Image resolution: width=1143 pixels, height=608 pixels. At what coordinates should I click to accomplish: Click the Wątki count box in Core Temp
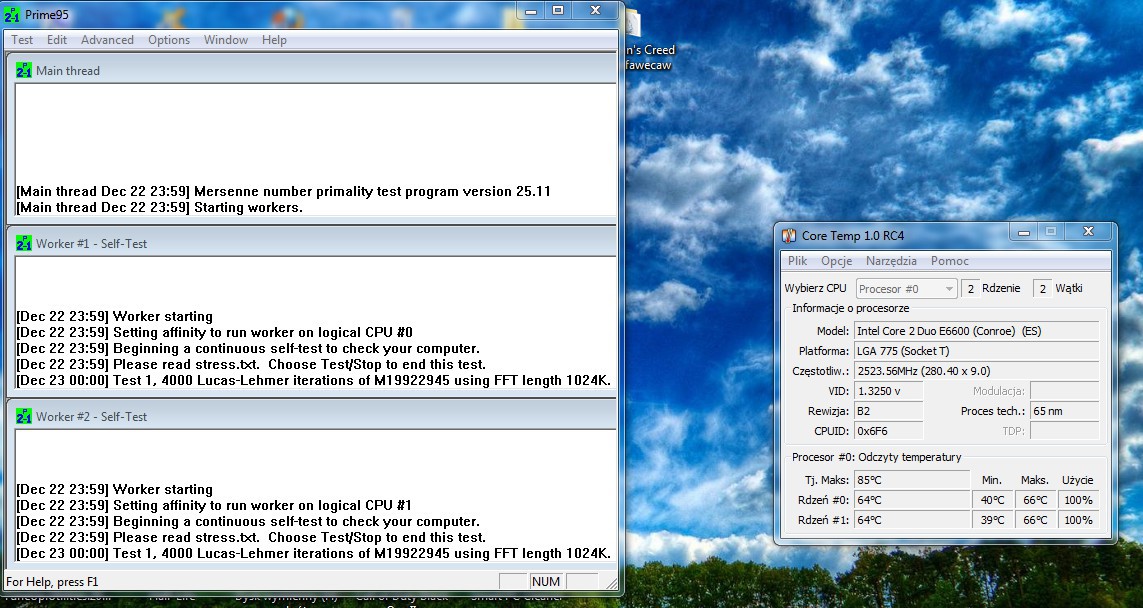(1042, 289)
